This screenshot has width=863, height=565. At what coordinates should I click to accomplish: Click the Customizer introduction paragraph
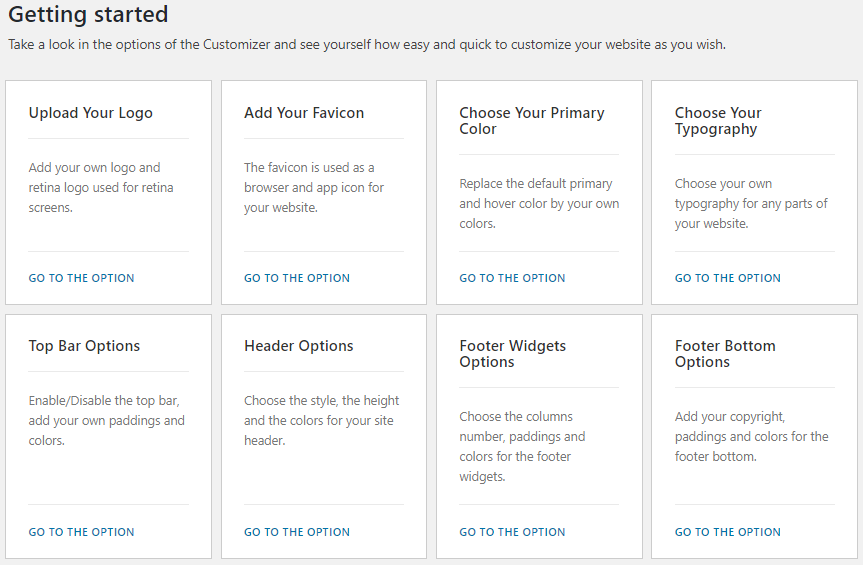click(x=367, y=45)
